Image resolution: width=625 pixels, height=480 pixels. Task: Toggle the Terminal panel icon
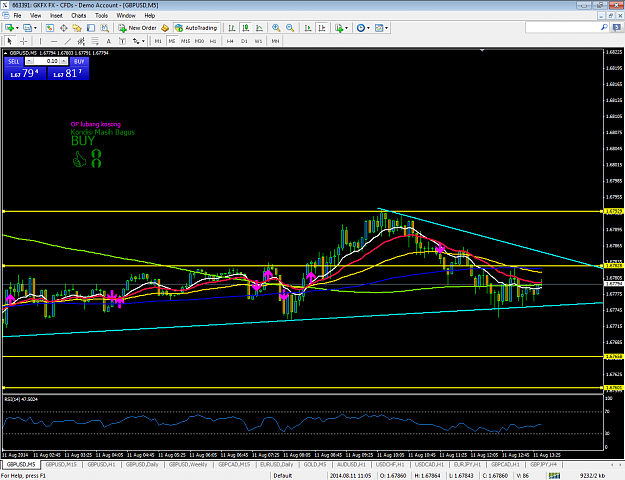tap(91, 28)
